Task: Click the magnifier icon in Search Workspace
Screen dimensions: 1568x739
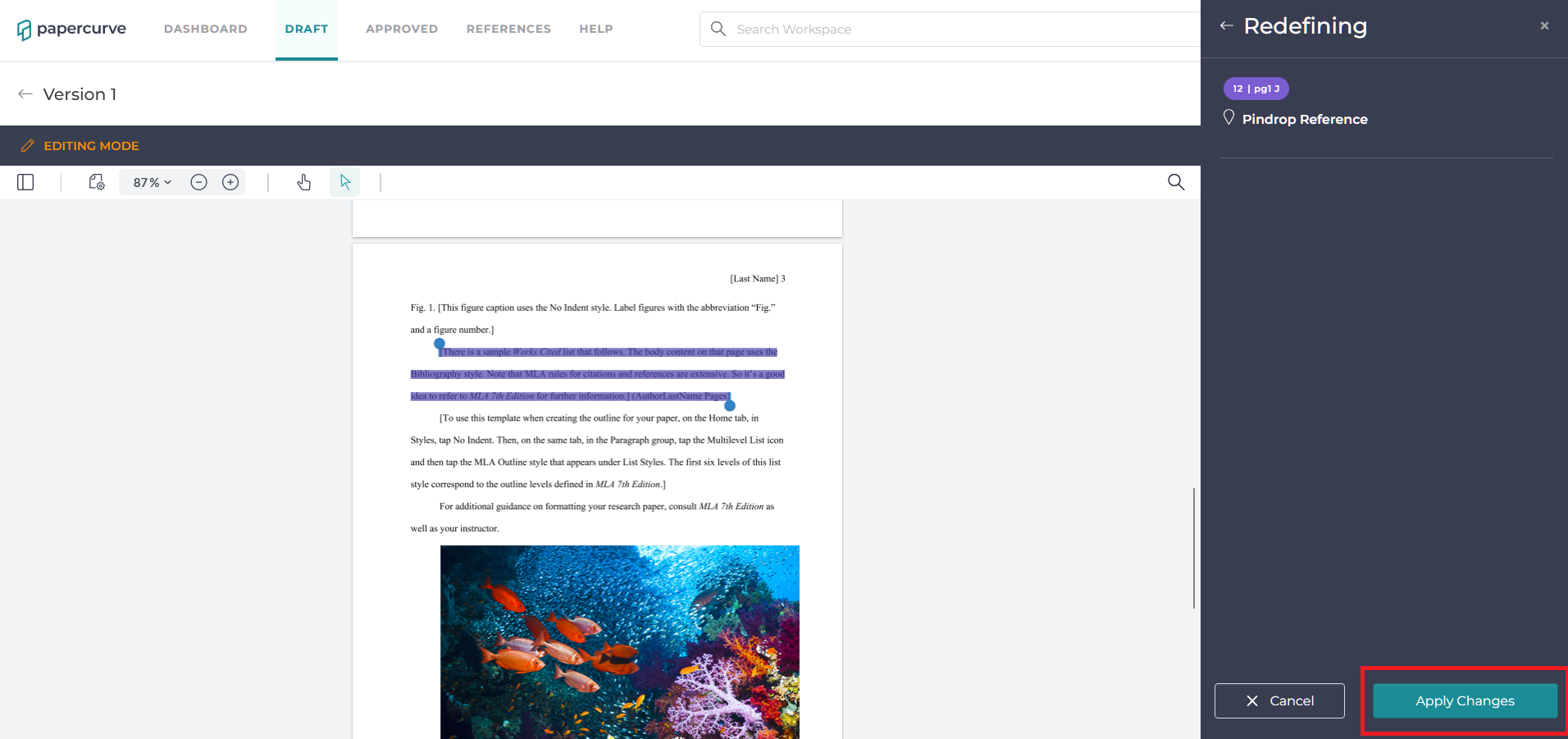Action: (x=718, y=30)
